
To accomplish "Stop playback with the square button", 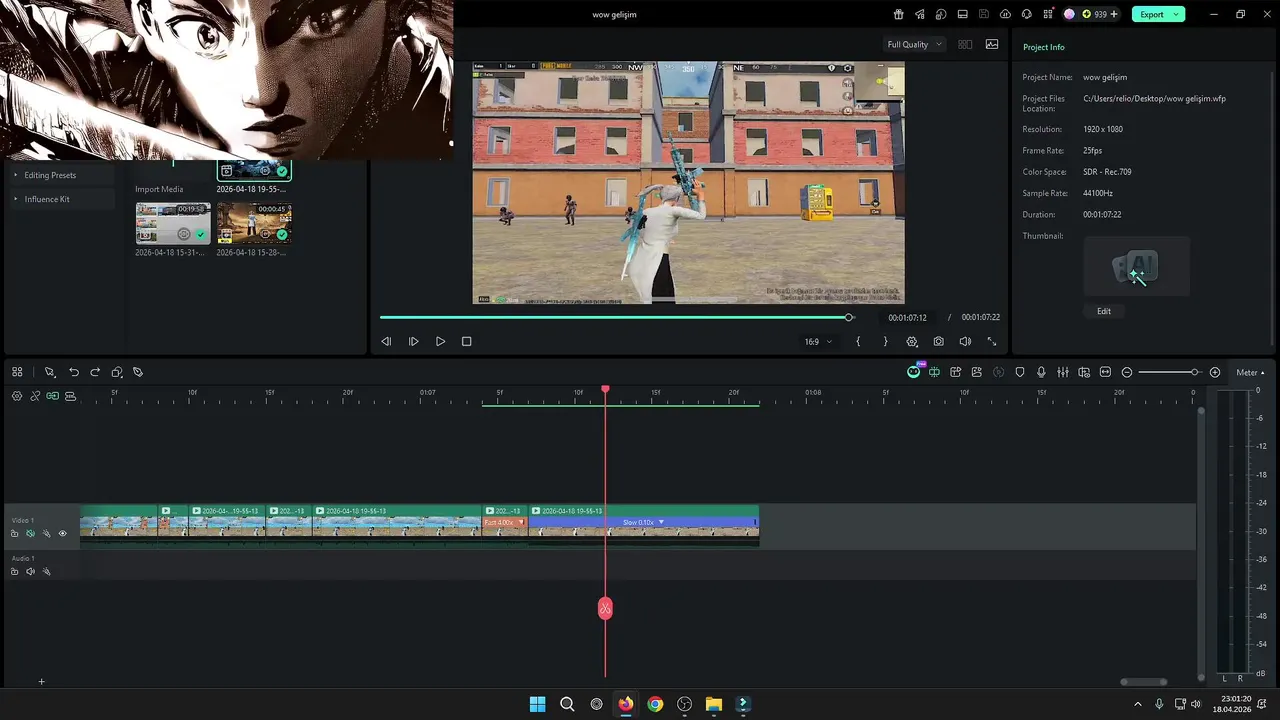I will click(x=466, y=341).
